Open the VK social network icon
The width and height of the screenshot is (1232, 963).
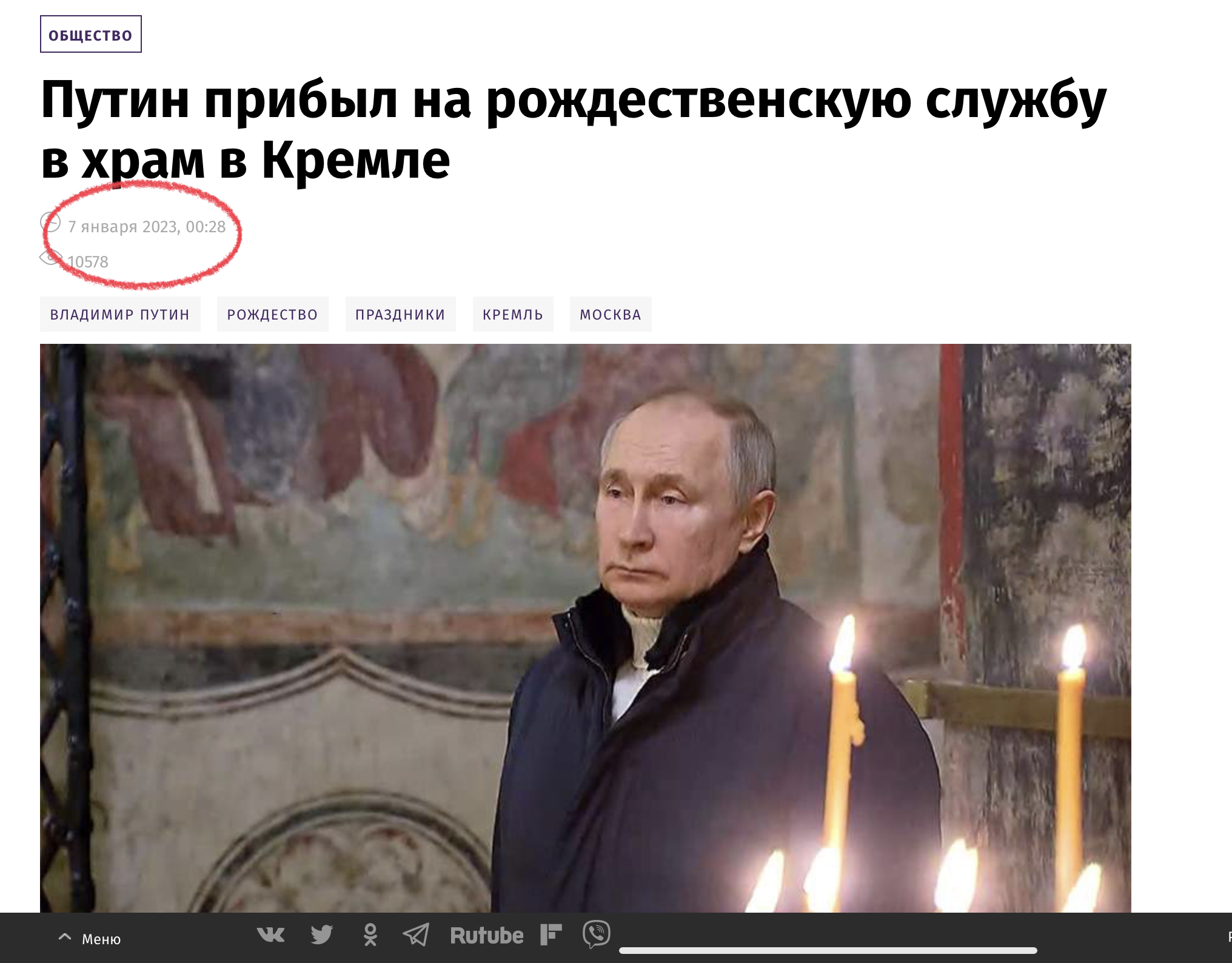[x=270, y=934]
